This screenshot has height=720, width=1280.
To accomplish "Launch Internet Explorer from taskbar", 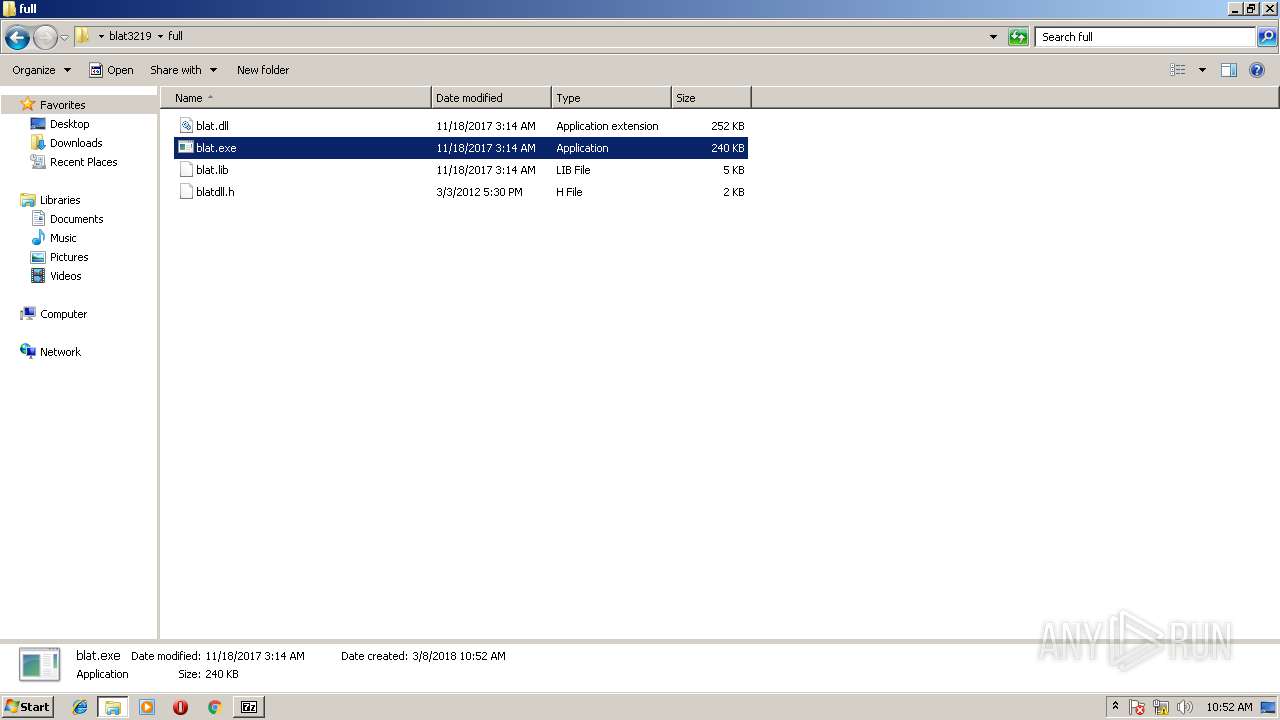I will (x=80, y=707).
